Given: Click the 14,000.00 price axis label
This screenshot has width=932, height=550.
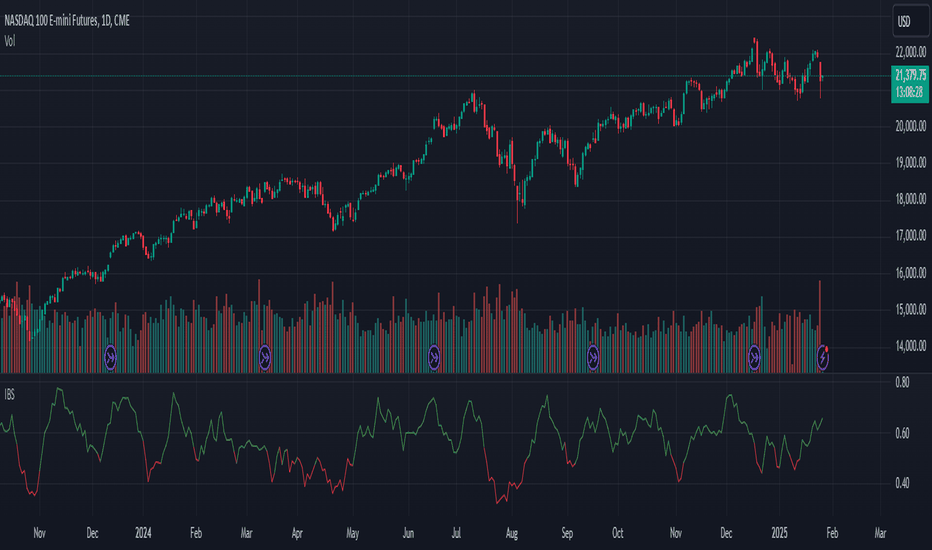Looking at the screenshot, I should (x=911, y=345).
